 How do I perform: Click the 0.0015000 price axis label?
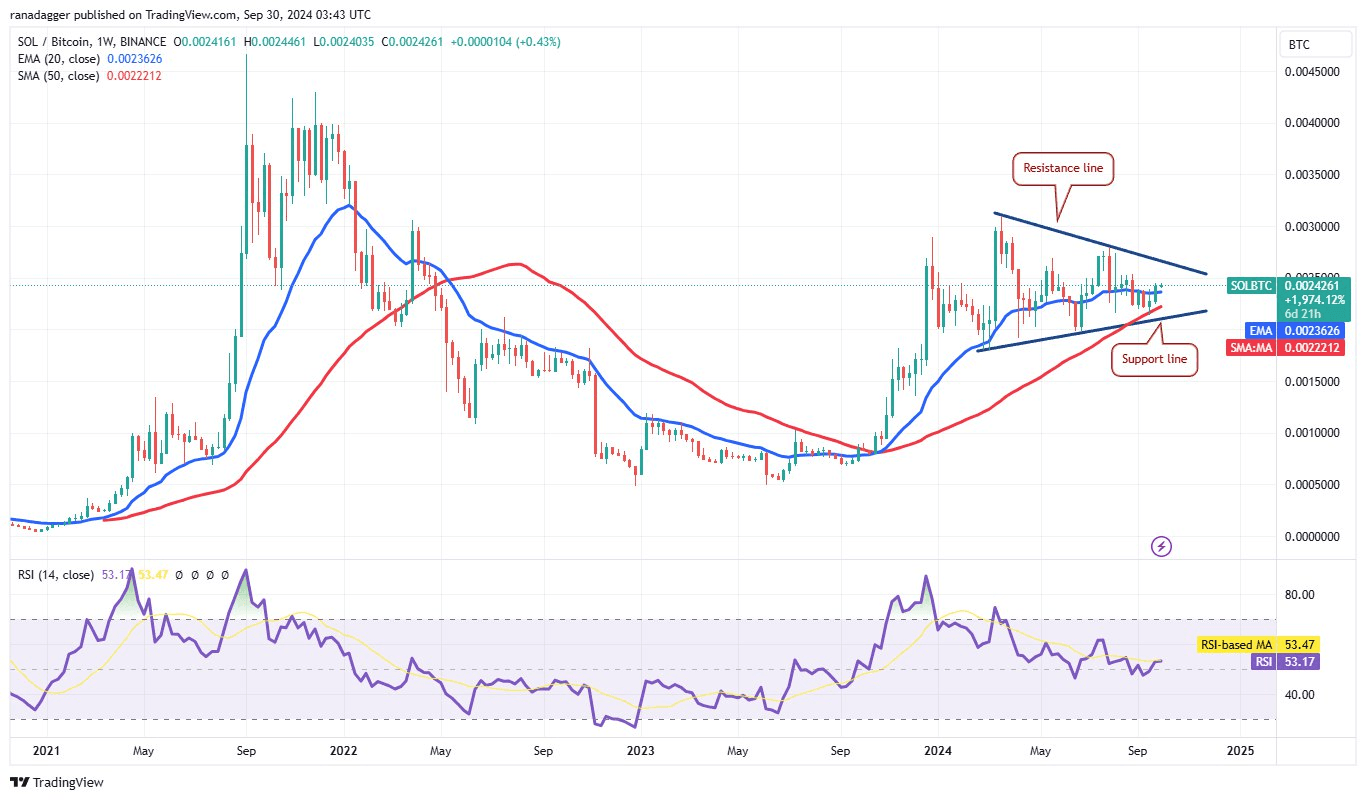pos(1311,382)
